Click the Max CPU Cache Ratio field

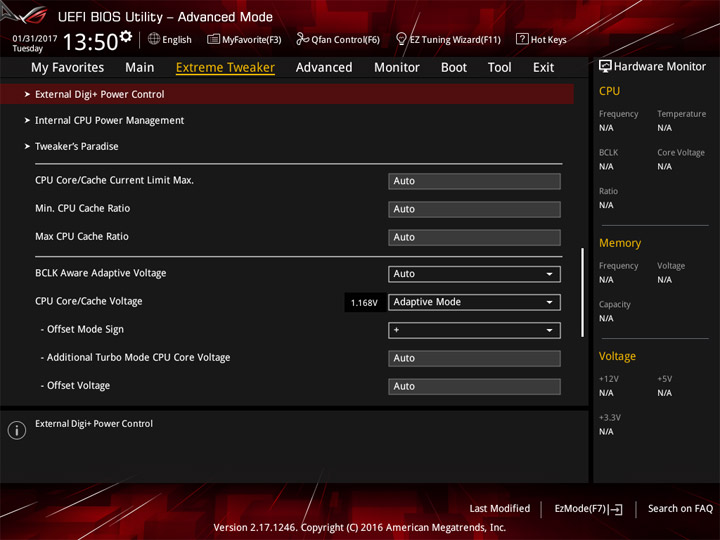(x=474, y=237)
